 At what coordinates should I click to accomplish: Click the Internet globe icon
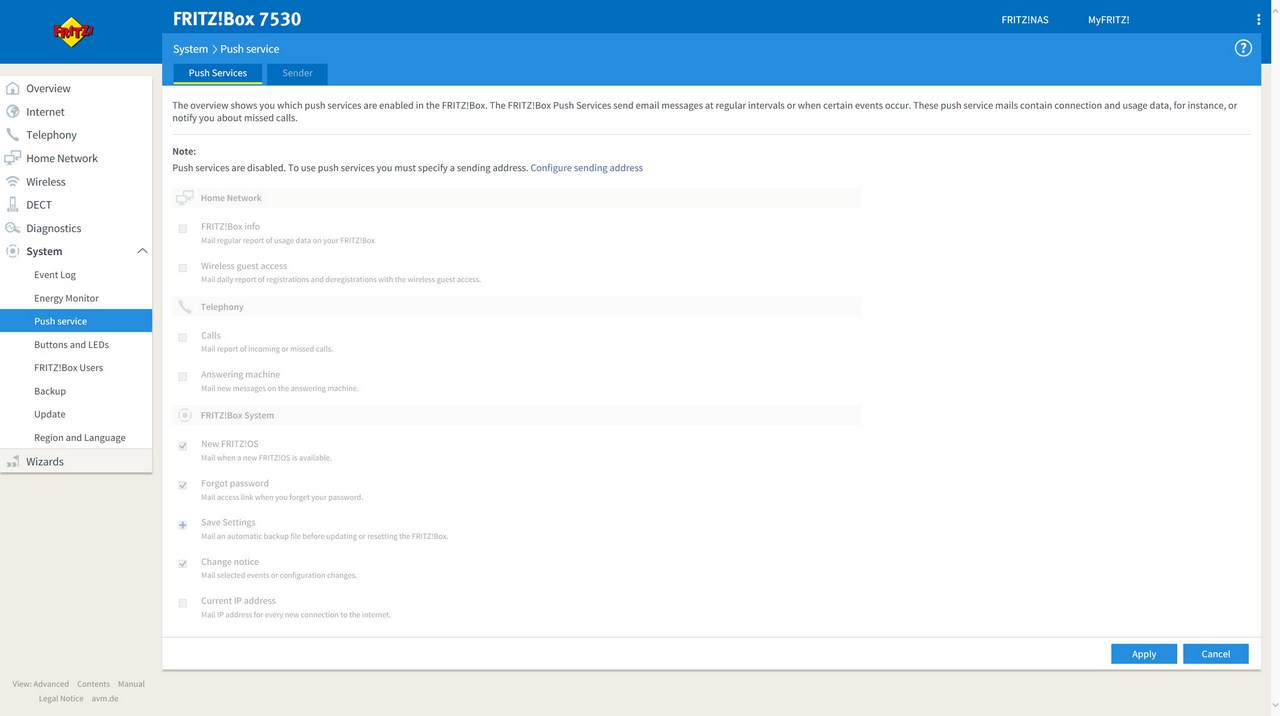pyautogui.click(x=13, y=112)
